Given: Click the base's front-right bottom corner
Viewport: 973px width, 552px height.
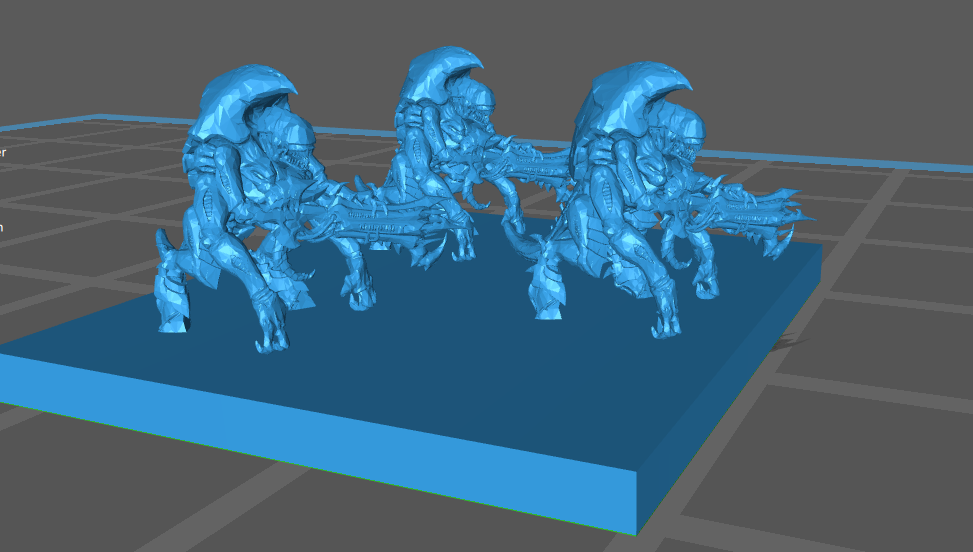Looking at the screenshot, I should coord(636,533).
